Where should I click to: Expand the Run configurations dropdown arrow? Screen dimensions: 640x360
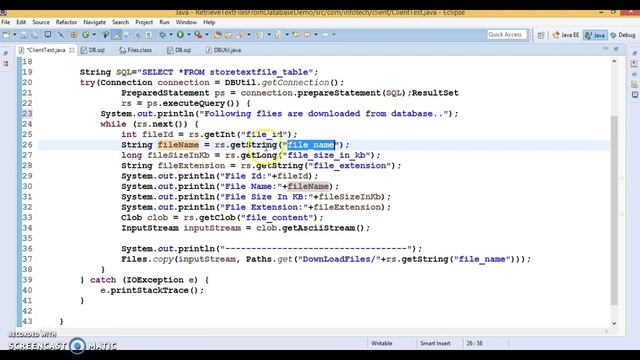[x=189, y=35]
